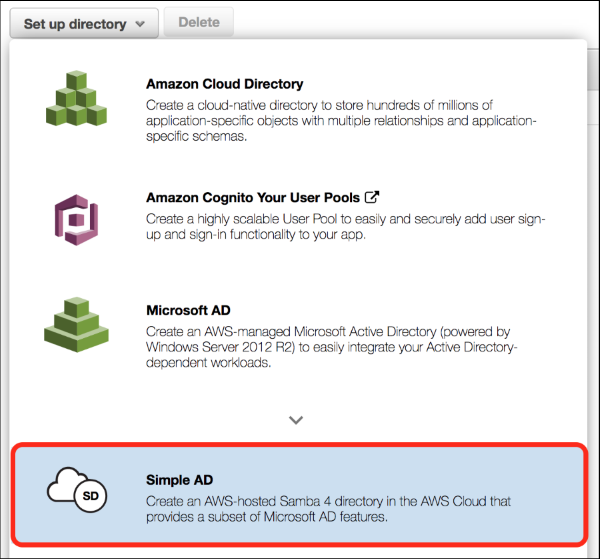
Task: Choose the Microsoft AD option
Action: pyautogui.click(x=188, y=310)
